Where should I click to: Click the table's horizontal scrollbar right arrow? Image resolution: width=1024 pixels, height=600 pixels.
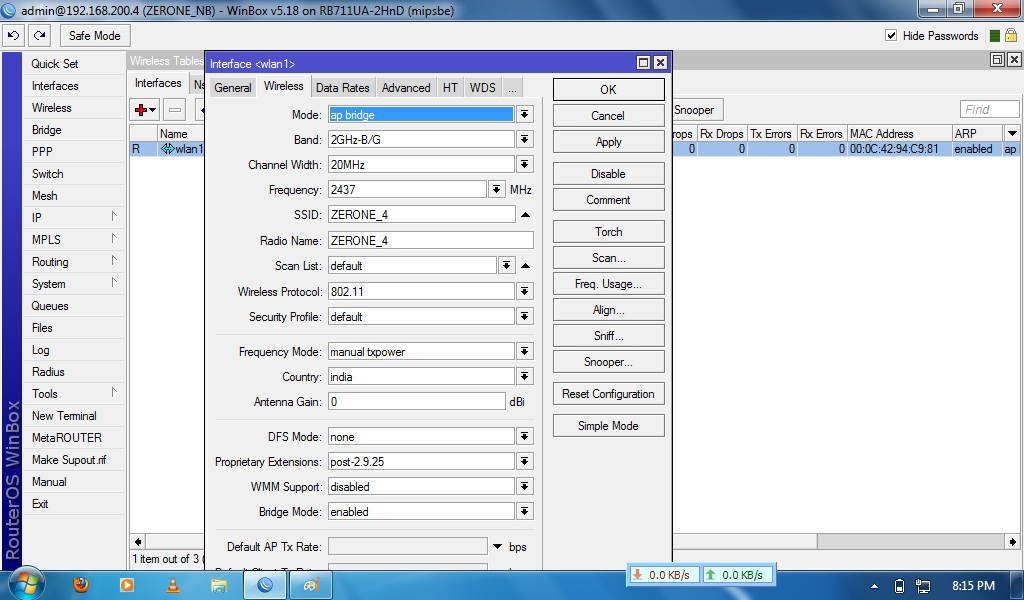[x=1012, y=542]
